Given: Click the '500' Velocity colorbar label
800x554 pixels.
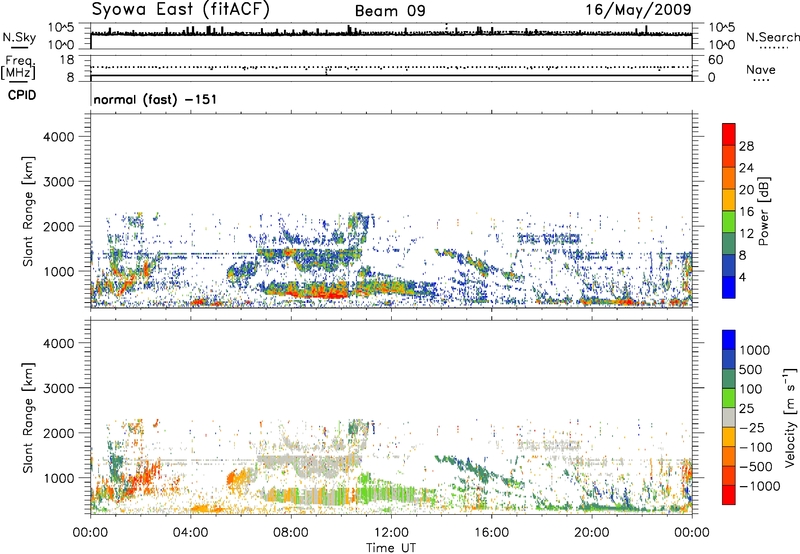Looking at the screenshot, I should tap(751, 370).
